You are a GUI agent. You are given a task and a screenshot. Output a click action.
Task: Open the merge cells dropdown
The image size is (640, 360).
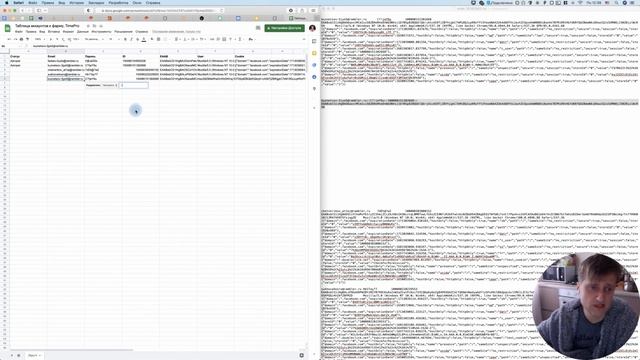166,39
